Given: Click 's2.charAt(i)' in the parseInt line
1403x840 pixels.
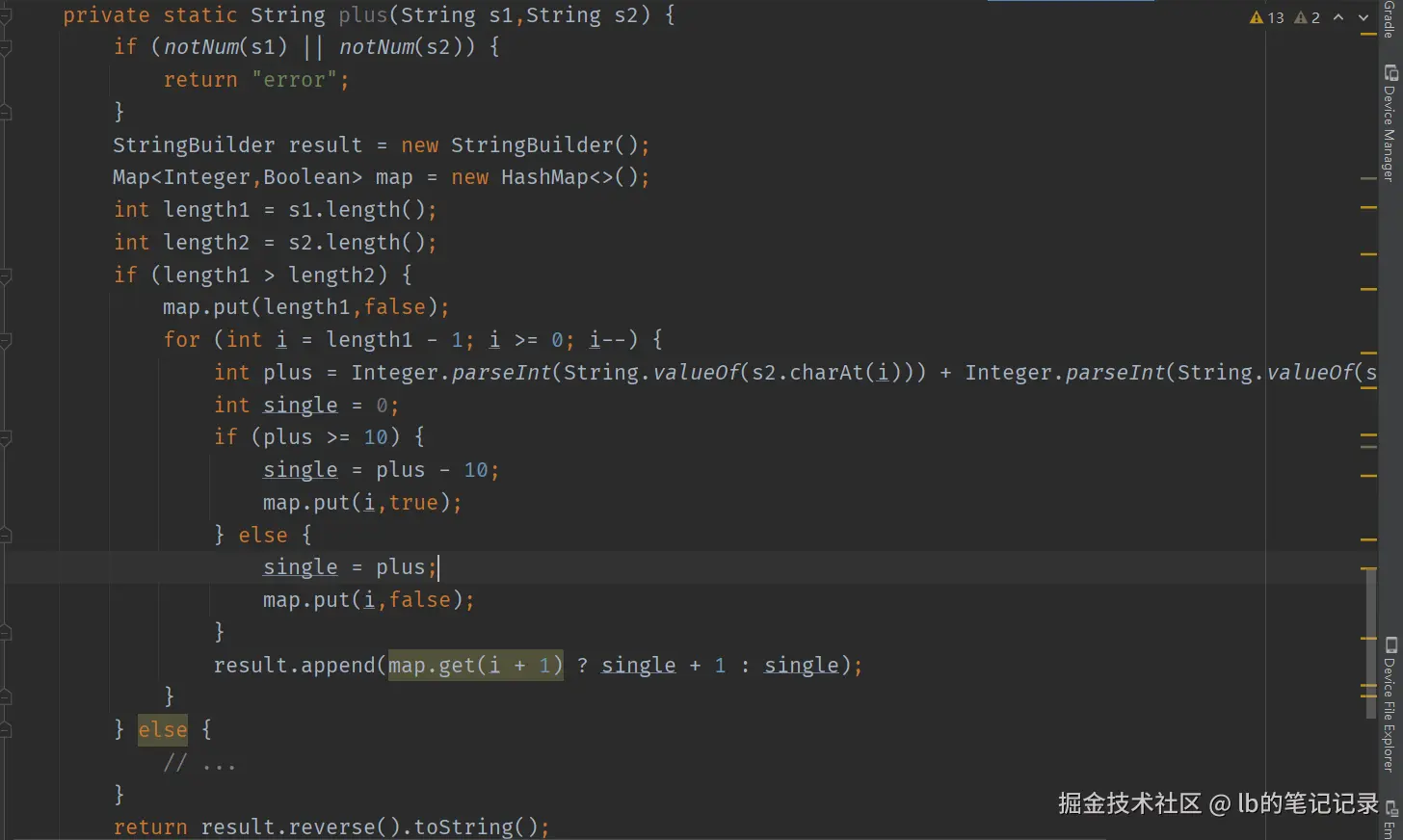Looking at the screenshot, I should coord(827,373).
